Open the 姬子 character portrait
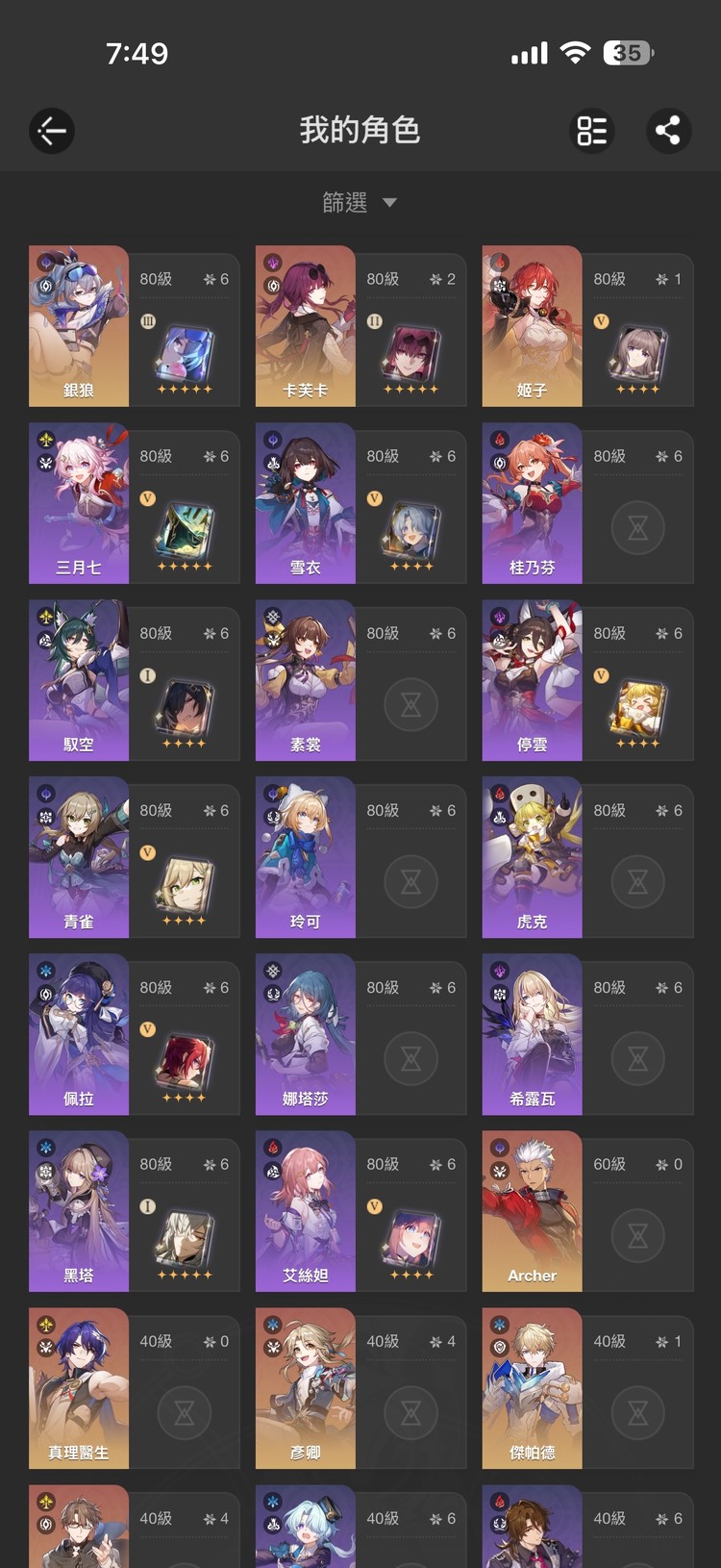The height and width of the screenshot is (1568, 721). [532, 326]
